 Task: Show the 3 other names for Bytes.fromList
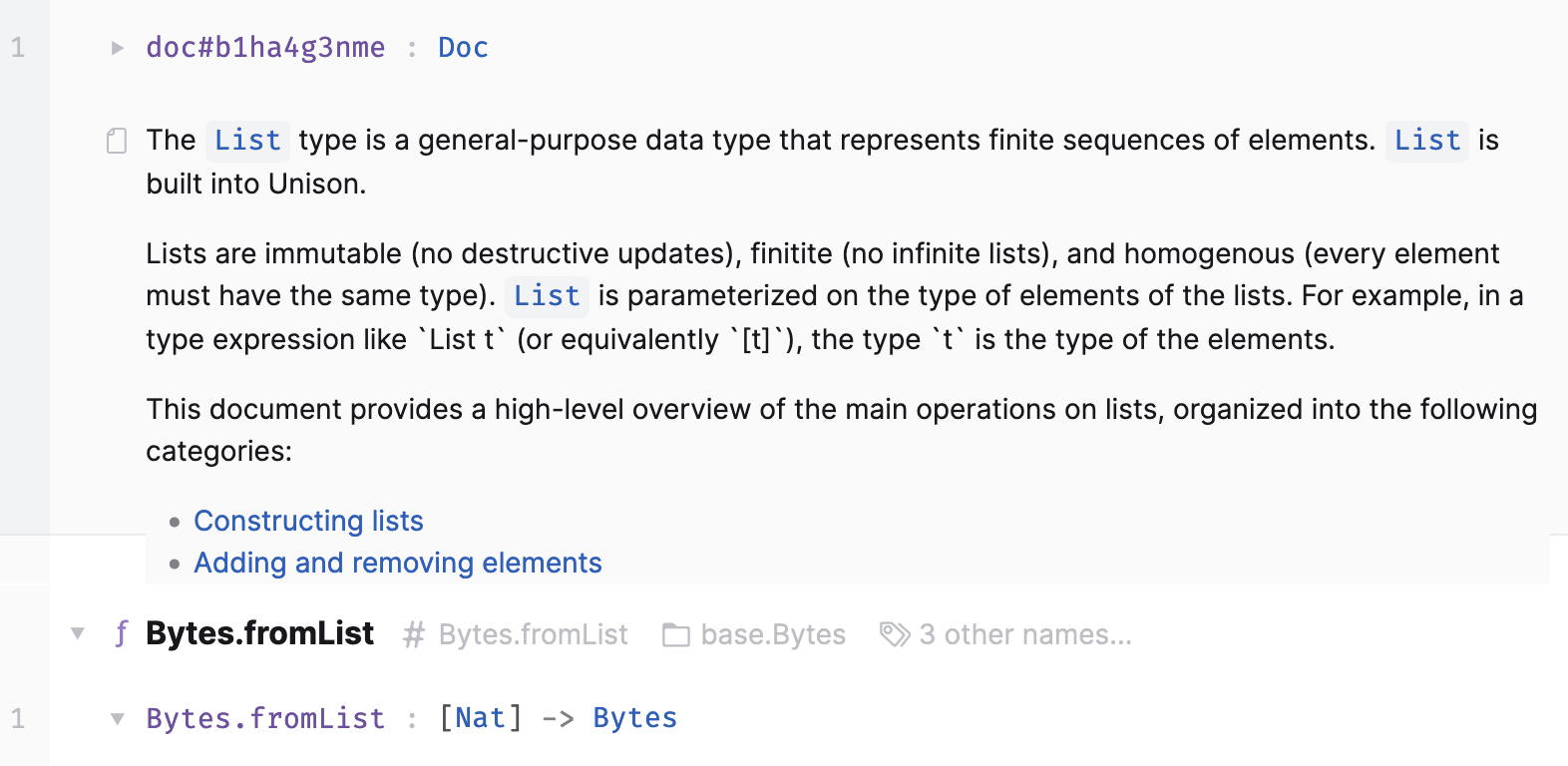[1025, 634]
